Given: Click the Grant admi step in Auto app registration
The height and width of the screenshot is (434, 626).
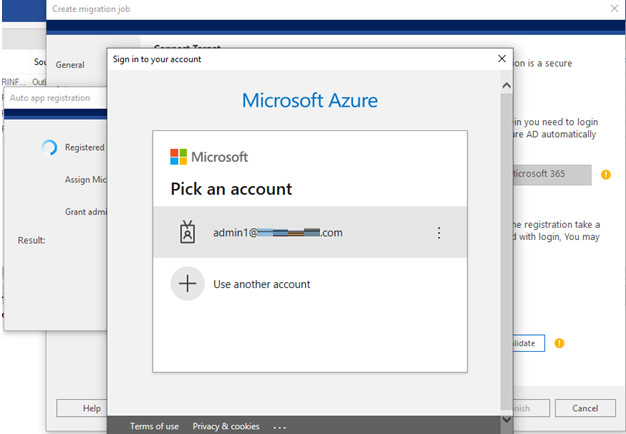Looking at the screenshot, I should 85,212.
